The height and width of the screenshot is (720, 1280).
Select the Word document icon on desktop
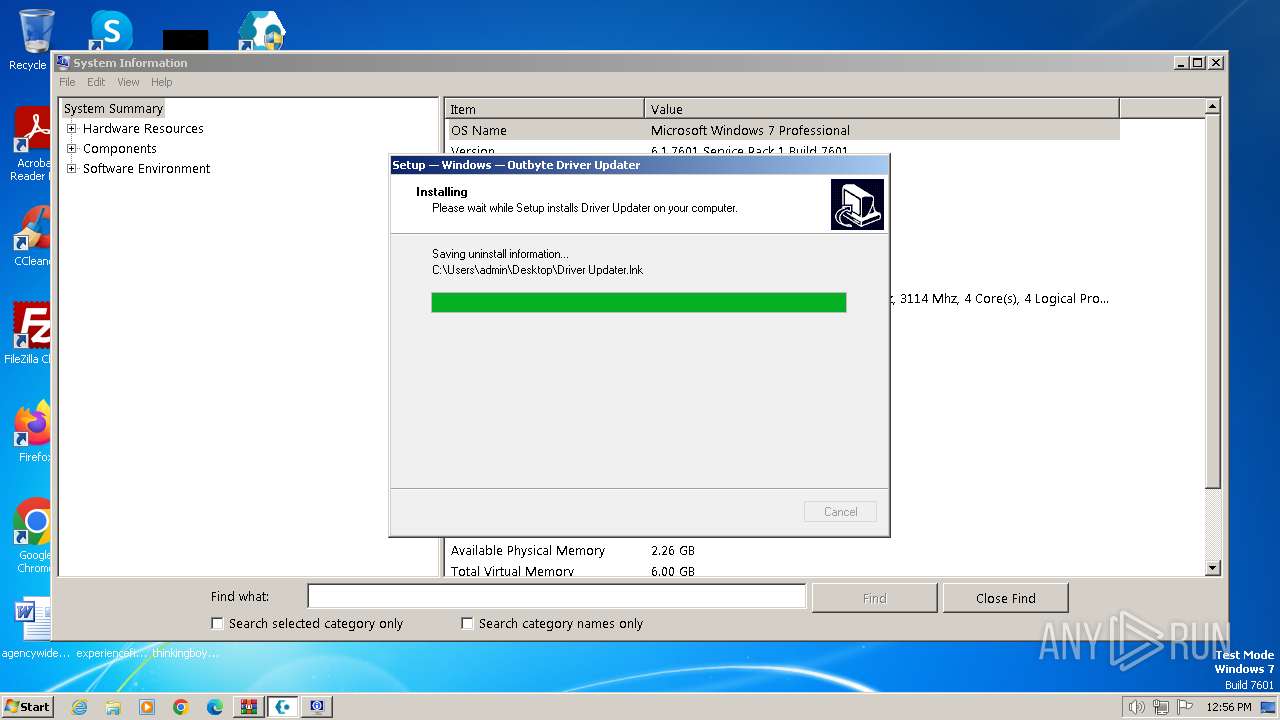pyautogui.click(x=34, y=619)
